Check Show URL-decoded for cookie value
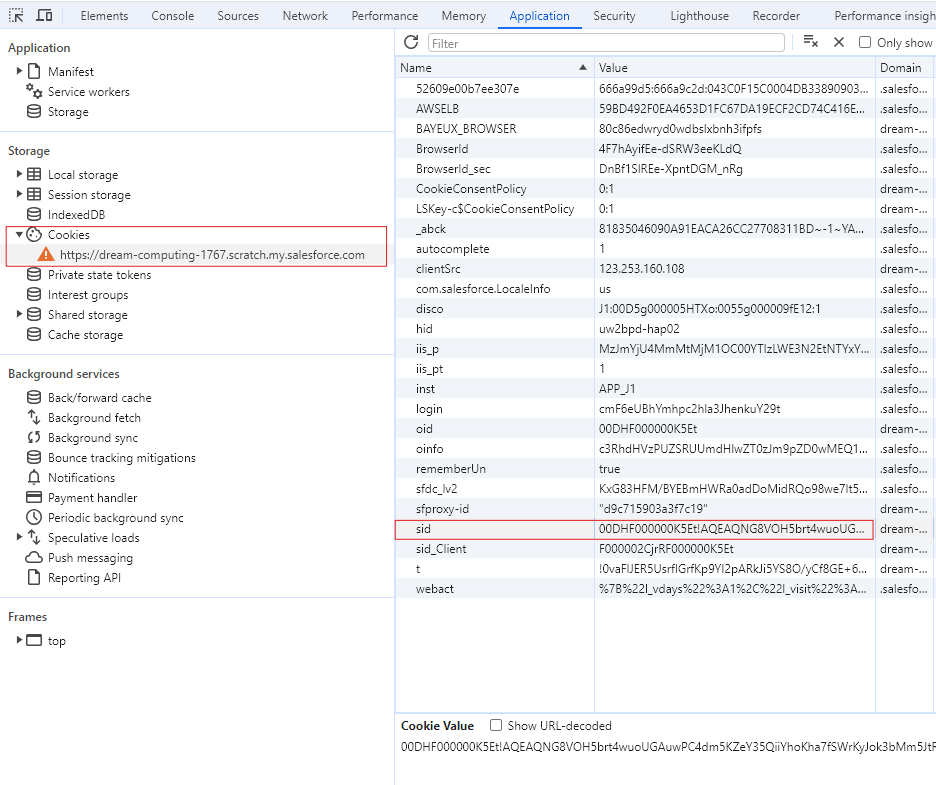This screenshot has height=785, width=936. tap(495, 725)
